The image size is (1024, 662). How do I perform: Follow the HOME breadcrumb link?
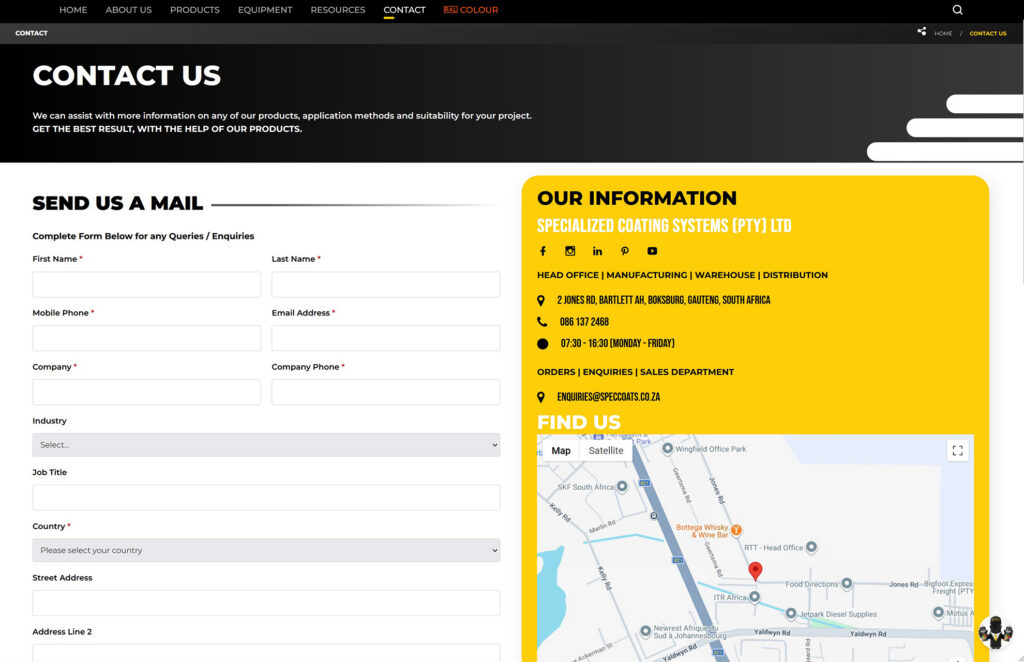943,33
